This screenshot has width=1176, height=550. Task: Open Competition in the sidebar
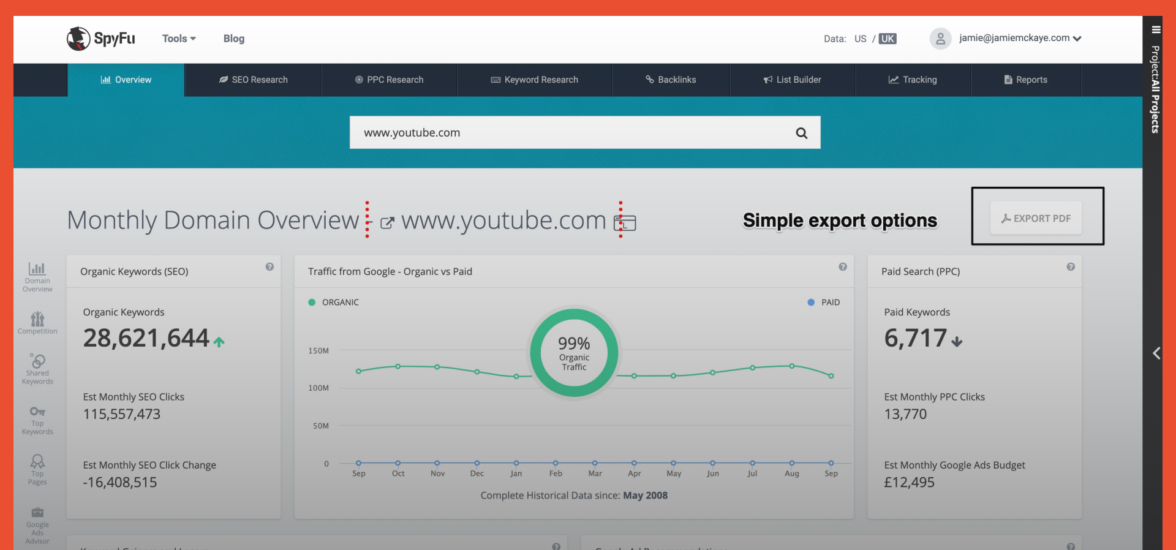point(37,323)
